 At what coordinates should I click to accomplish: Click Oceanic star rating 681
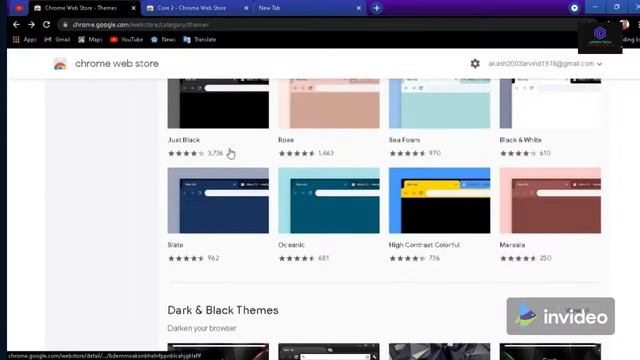pos(303,258)
